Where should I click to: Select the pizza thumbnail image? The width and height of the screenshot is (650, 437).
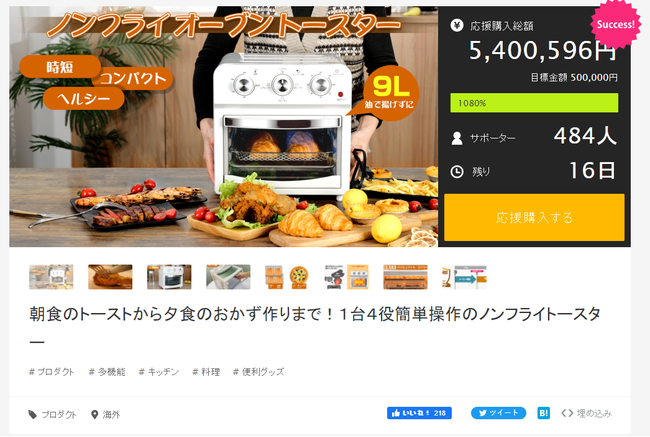coord(287,277)
